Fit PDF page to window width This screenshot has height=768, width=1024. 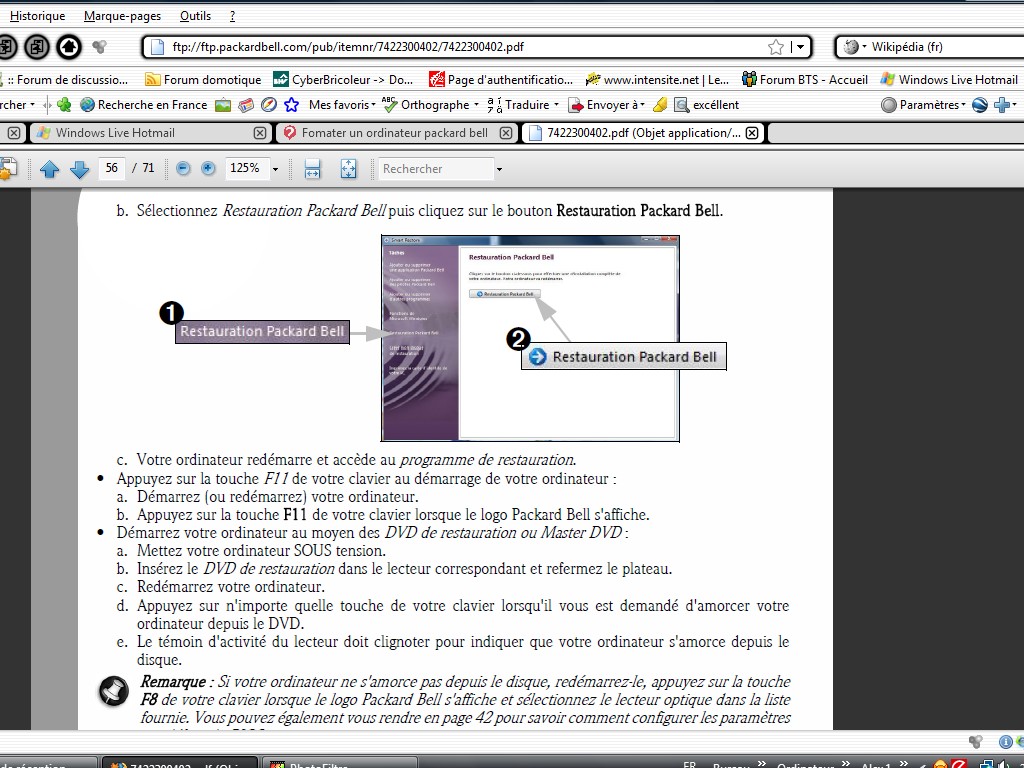312,169
